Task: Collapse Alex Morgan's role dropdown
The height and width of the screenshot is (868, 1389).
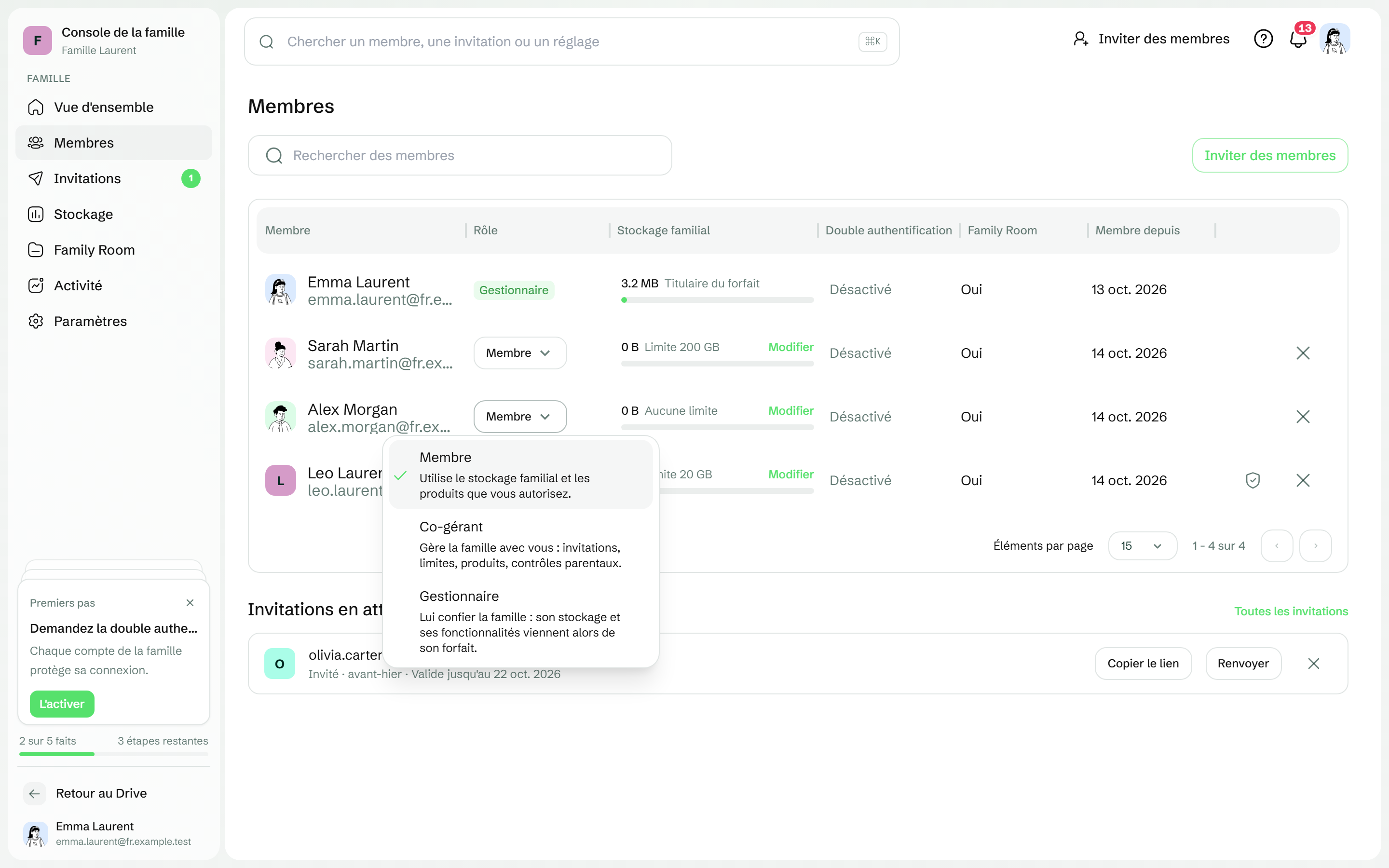Action: point(520,417)
